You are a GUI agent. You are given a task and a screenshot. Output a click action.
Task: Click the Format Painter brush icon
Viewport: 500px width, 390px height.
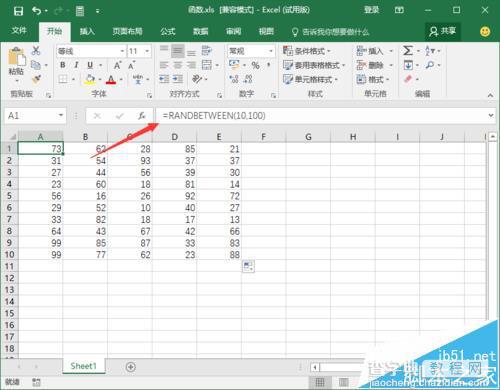tap(36, 79)
